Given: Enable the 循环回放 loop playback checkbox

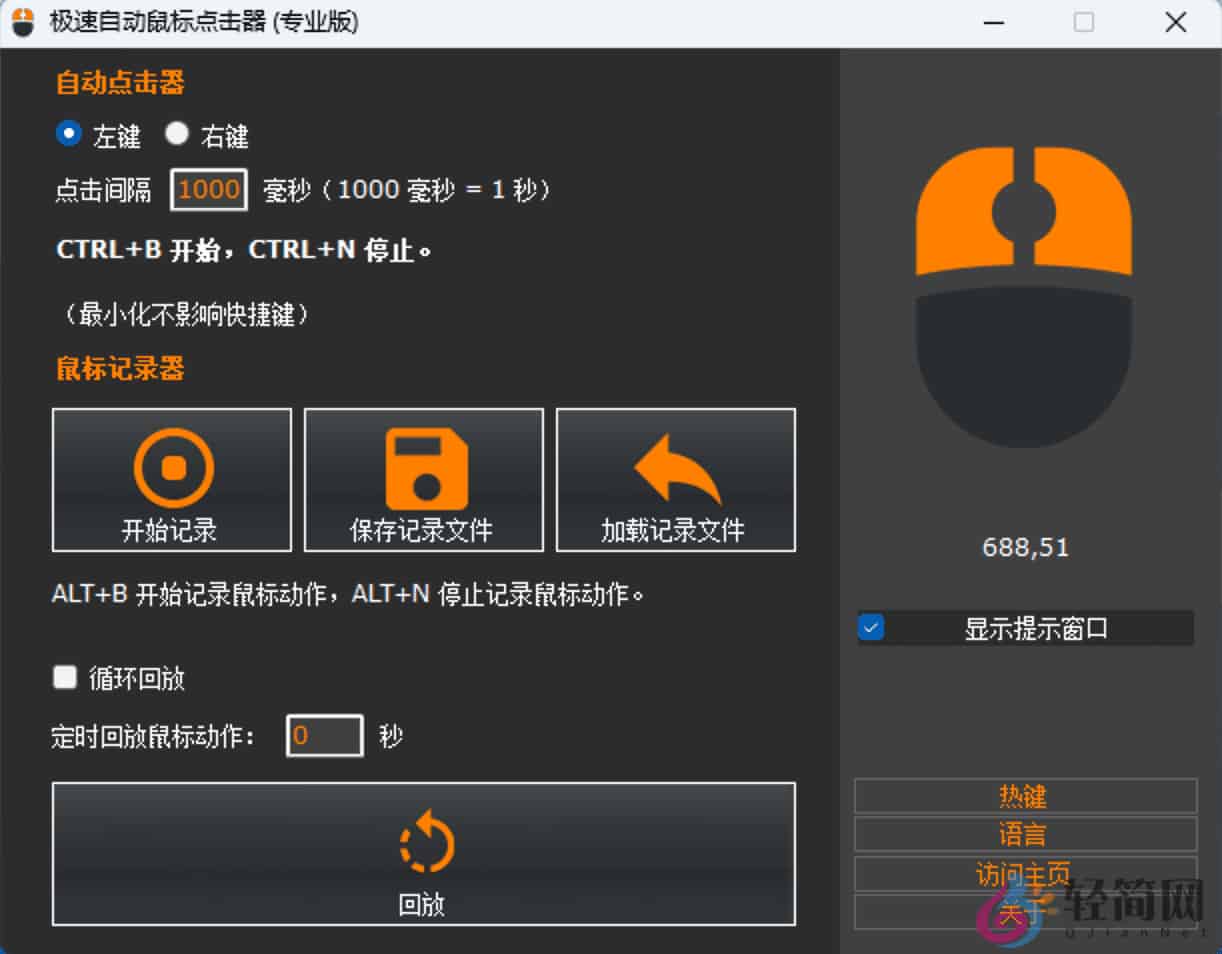Looking at the screenshot, I should point(64,677).
